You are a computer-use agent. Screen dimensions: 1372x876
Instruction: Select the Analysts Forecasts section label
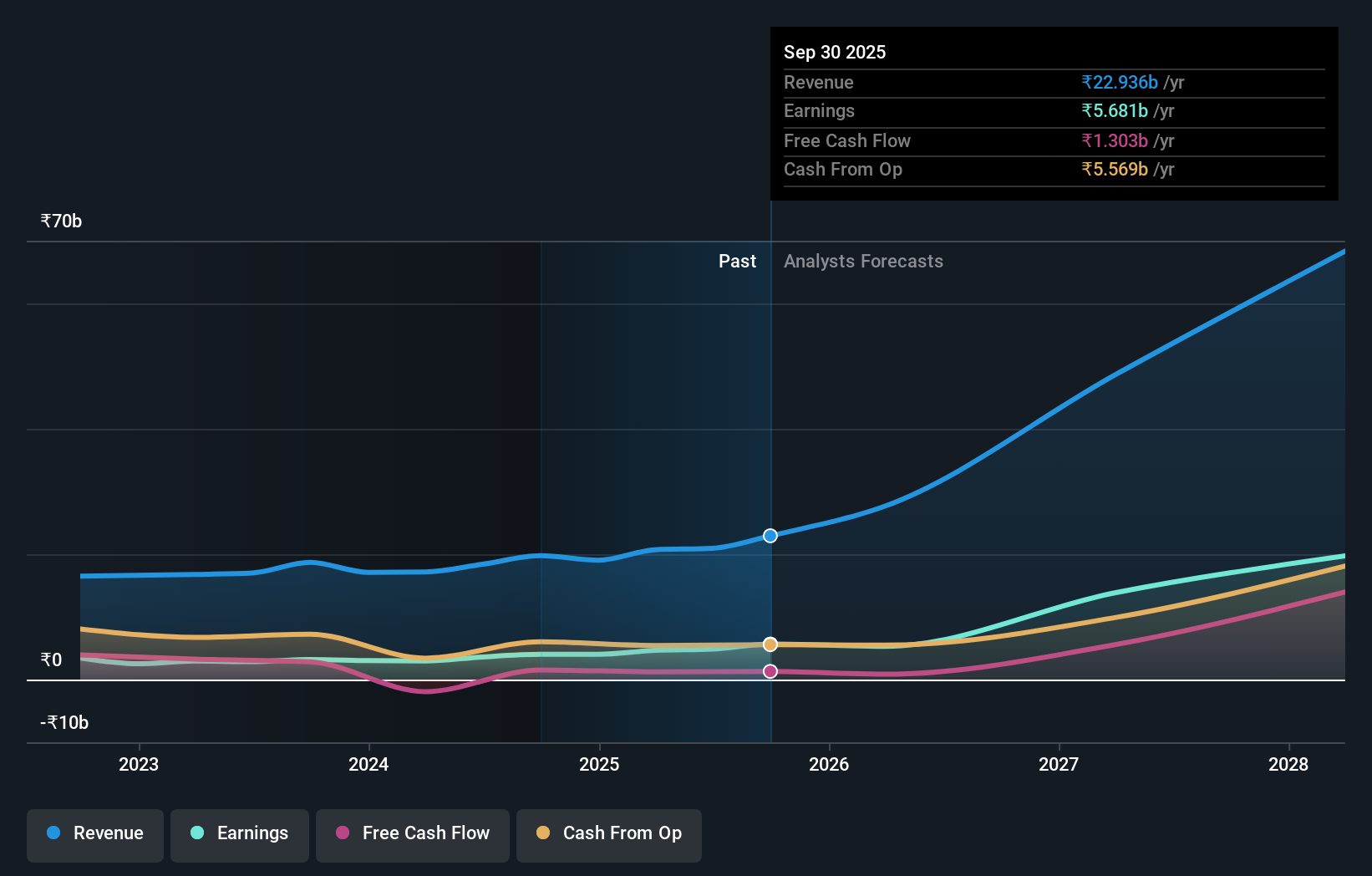pyautogui.click(x=863, y=262)
